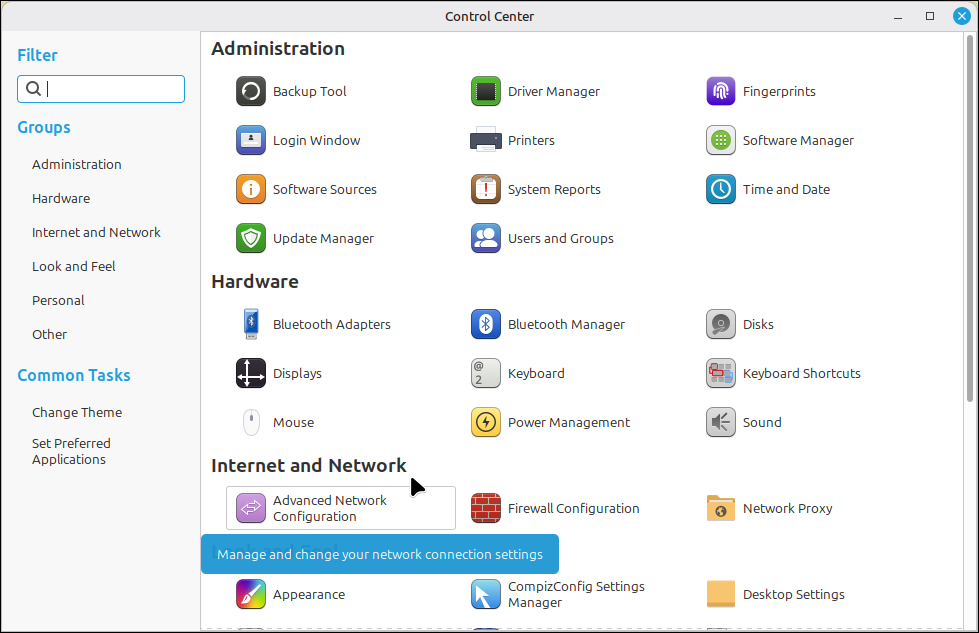The image size is (979, 633).
Task: Click the Time and Date clock icon
Action: tap(721, 189)
